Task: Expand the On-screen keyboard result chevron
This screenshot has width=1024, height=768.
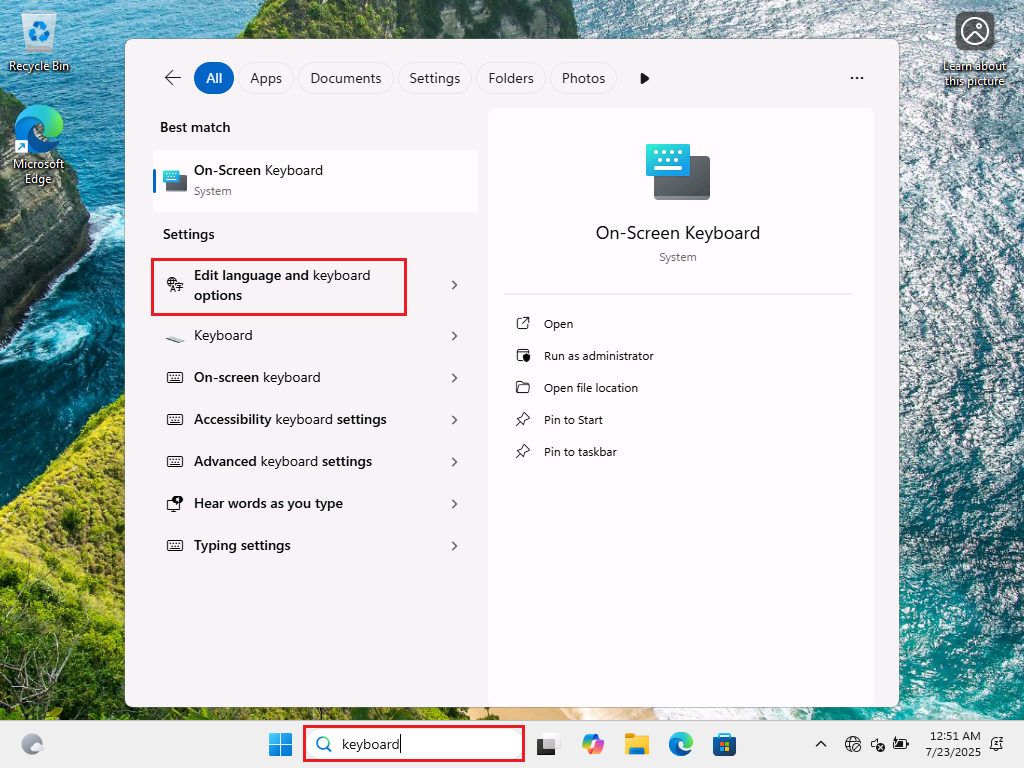Action: click(455, 378)
